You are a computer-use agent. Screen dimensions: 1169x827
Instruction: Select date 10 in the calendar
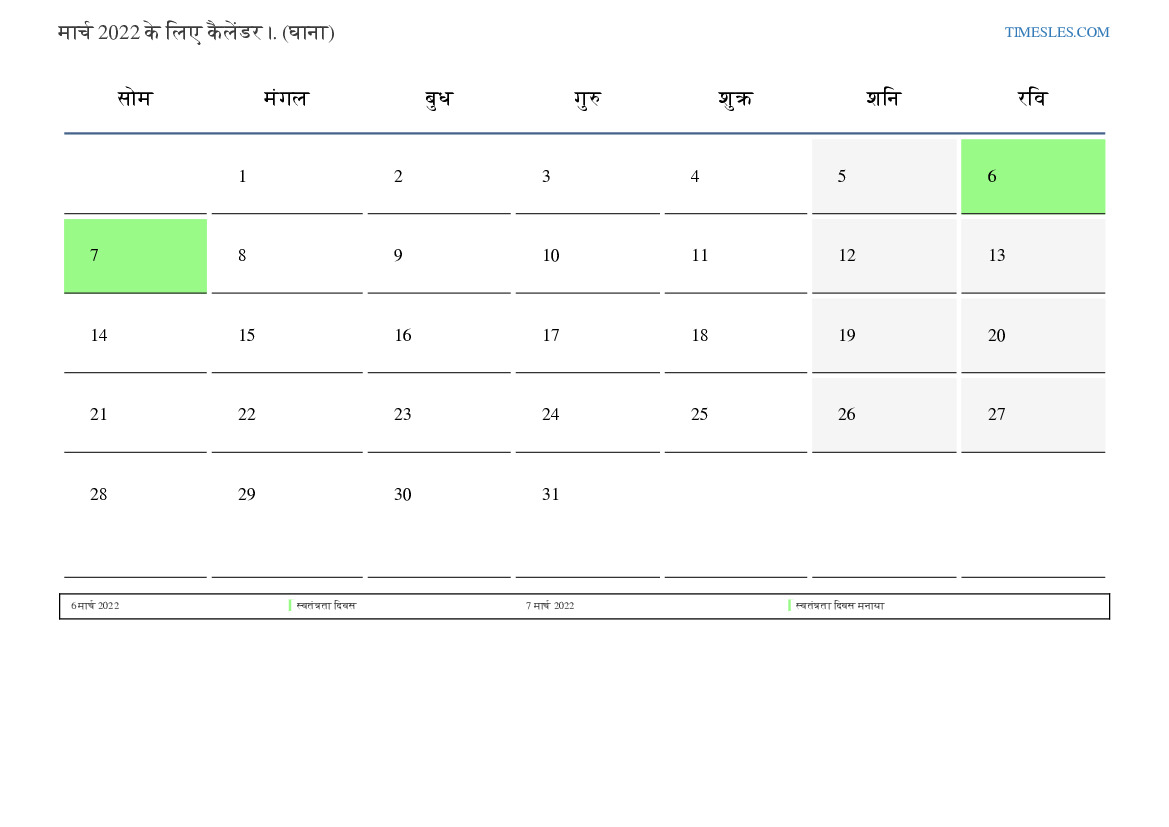click(587, 256)
